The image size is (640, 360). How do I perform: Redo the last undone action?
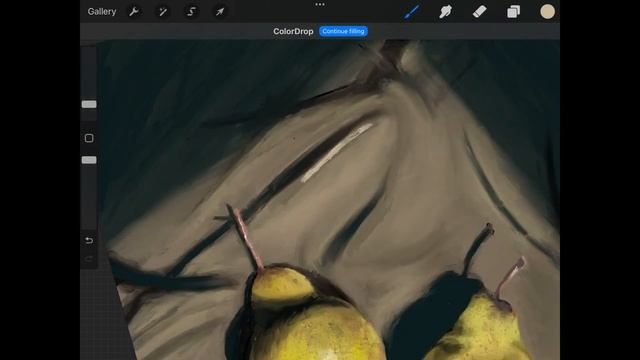(x=89, y=259)
